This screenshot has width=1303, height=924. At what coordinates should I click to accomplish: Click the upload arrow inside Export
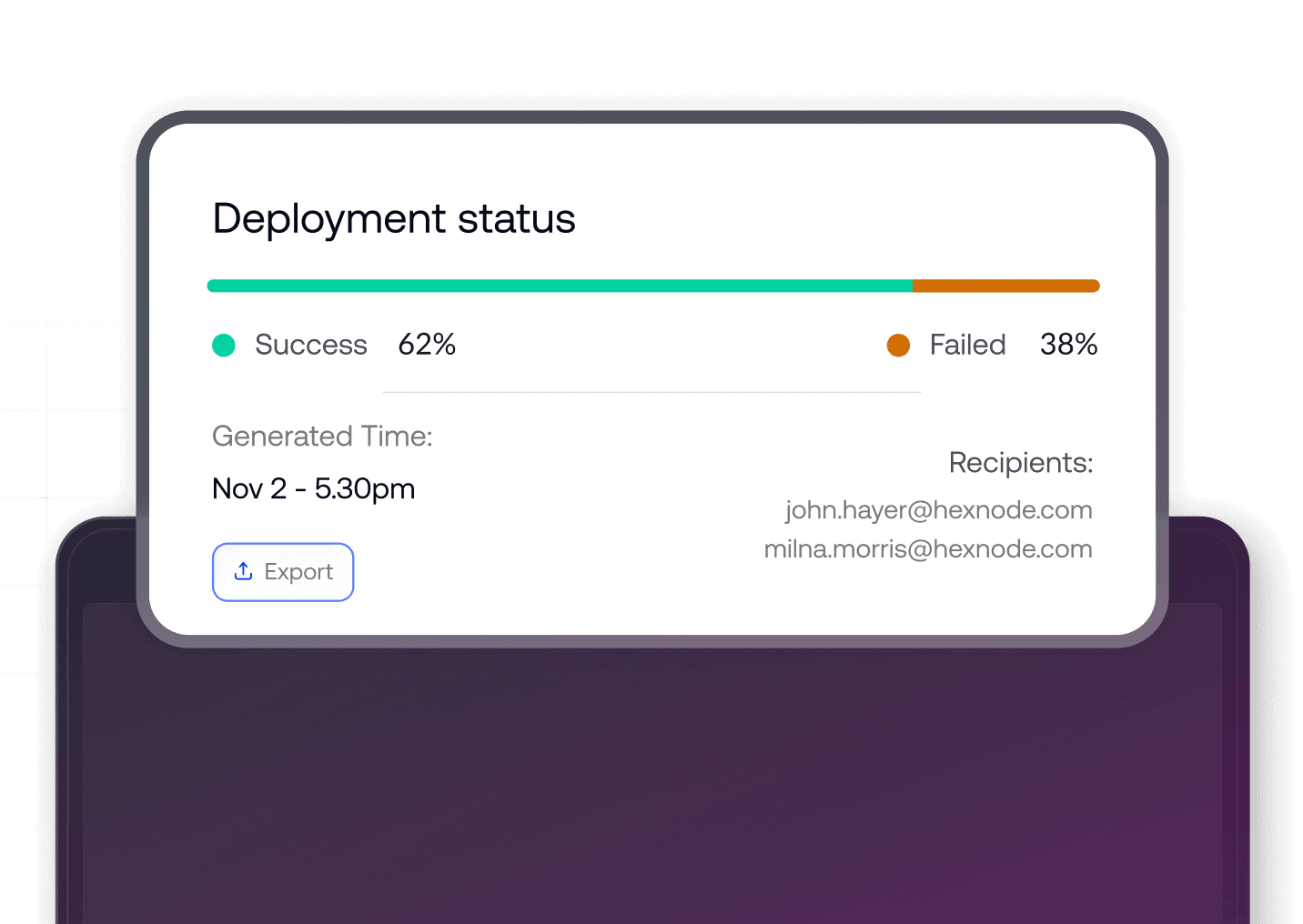pos(243,571)
